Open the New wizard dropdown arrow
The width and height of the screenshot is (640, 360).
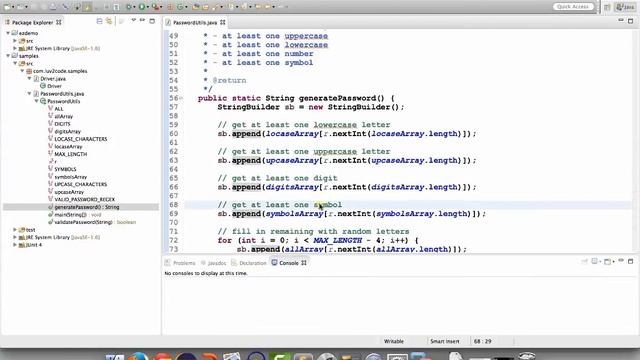click(x=13, y=7)
